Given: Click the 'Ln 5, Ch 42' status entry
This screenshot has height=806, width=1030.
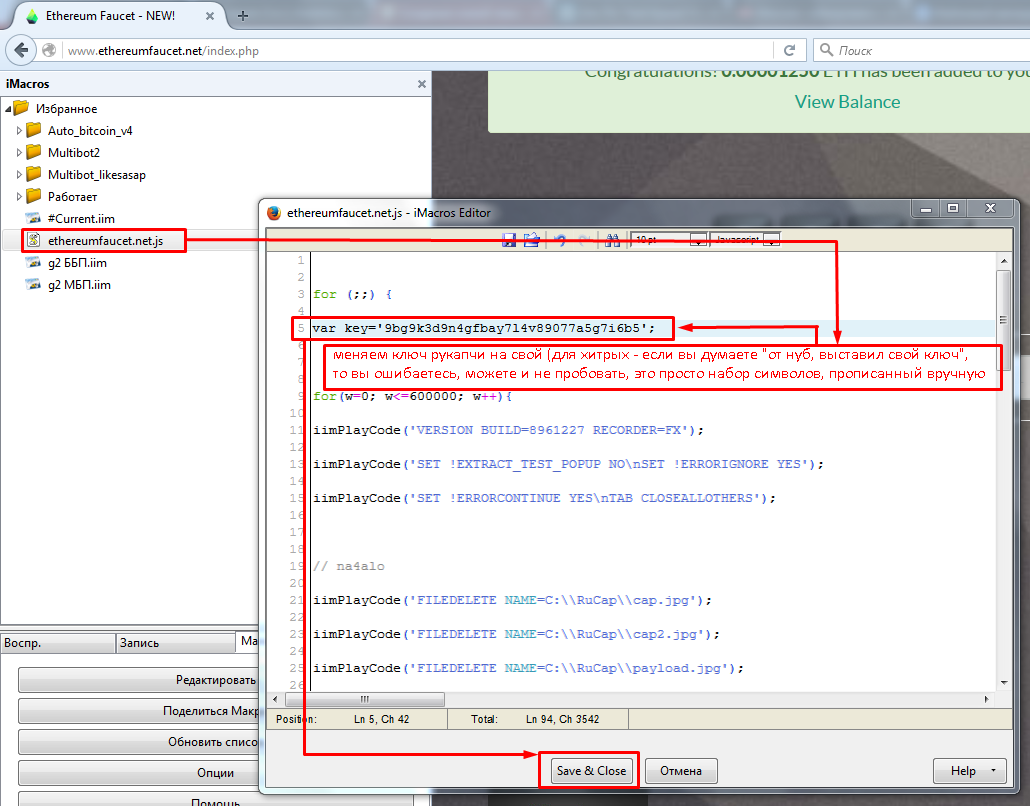Looking at the screenshot, I should [381, 719].
